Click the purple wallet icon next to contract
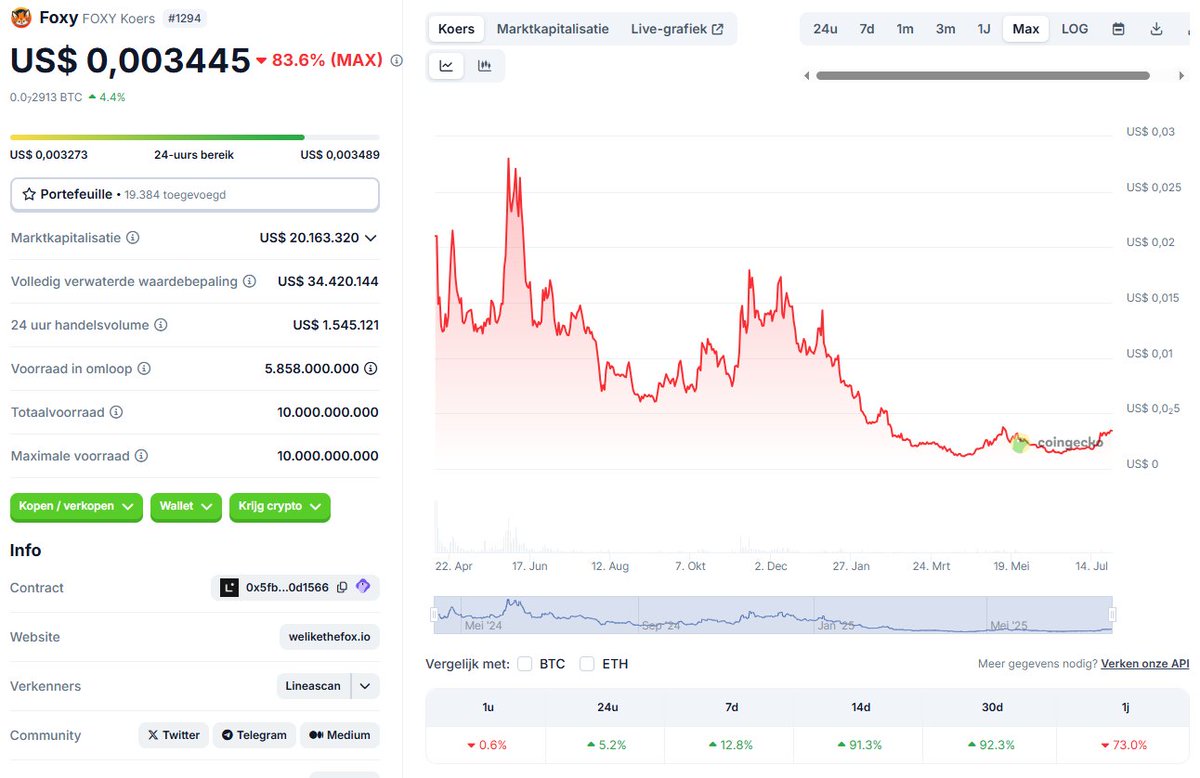The width and height of the screenshot is (1200, 778). (x=363, y=587)
